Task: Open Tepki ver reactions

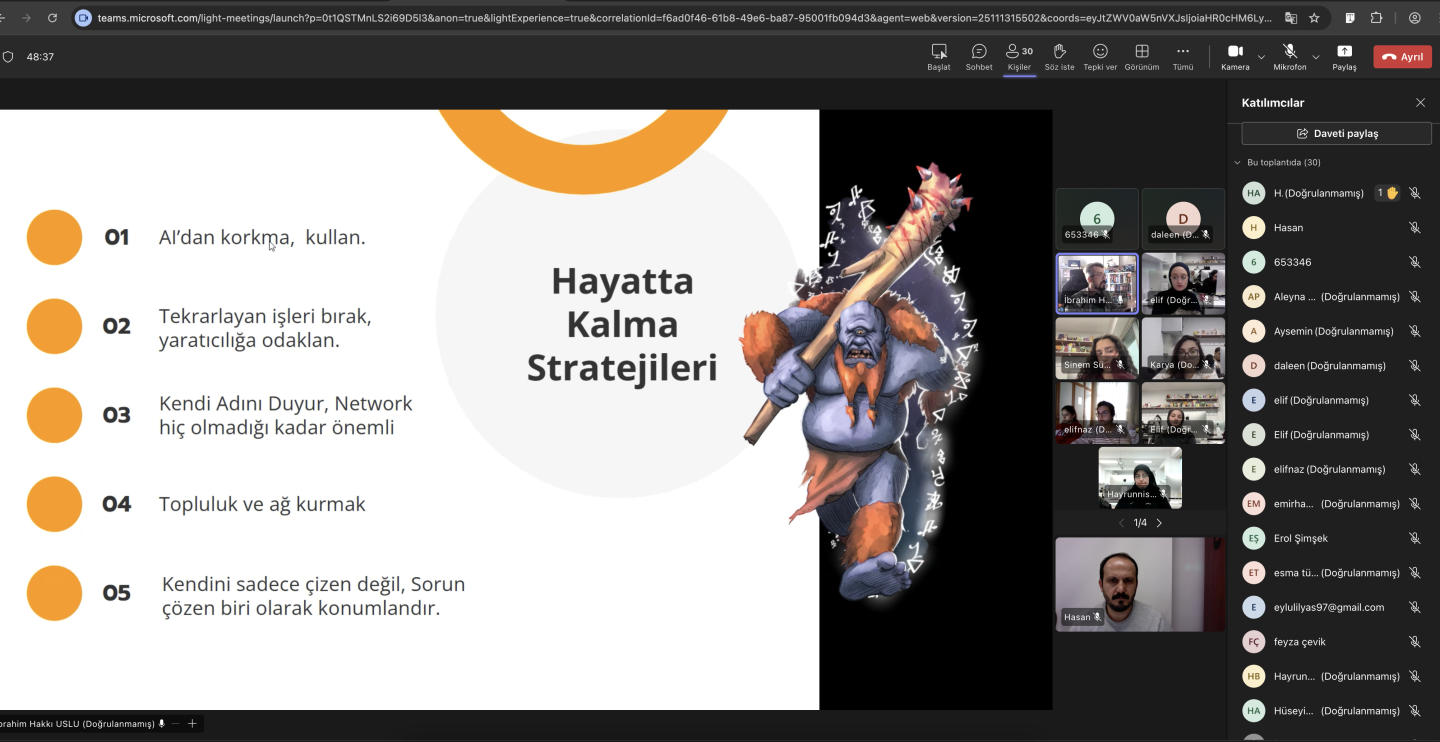Action: pyautogui.click(x=1100, y=56)
